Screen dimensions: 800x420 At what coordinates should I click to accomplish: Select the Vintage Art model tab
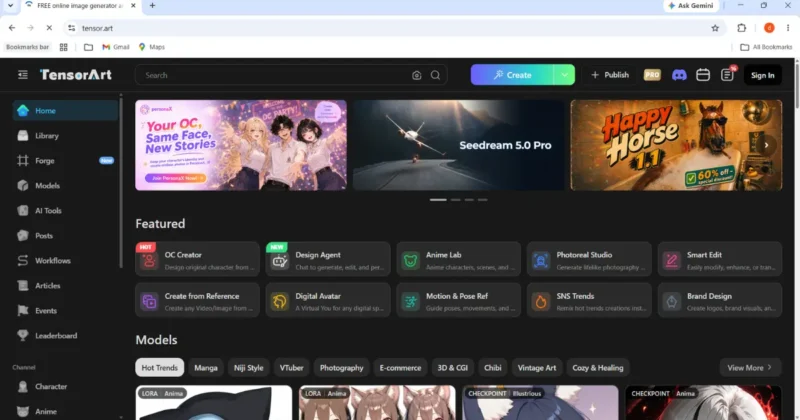coord(537,367)
